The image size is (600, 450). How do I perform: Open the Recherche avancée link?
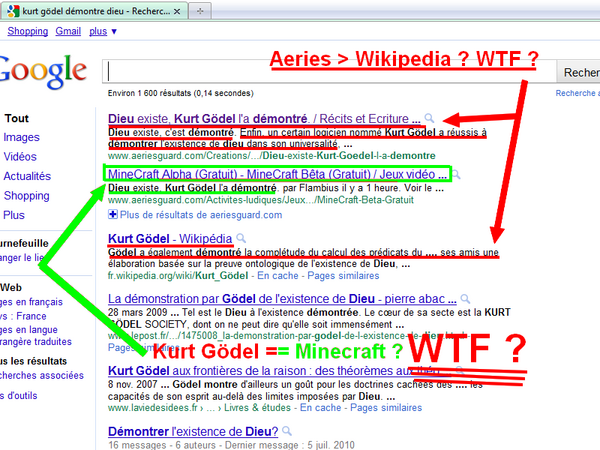coord(578,93)
